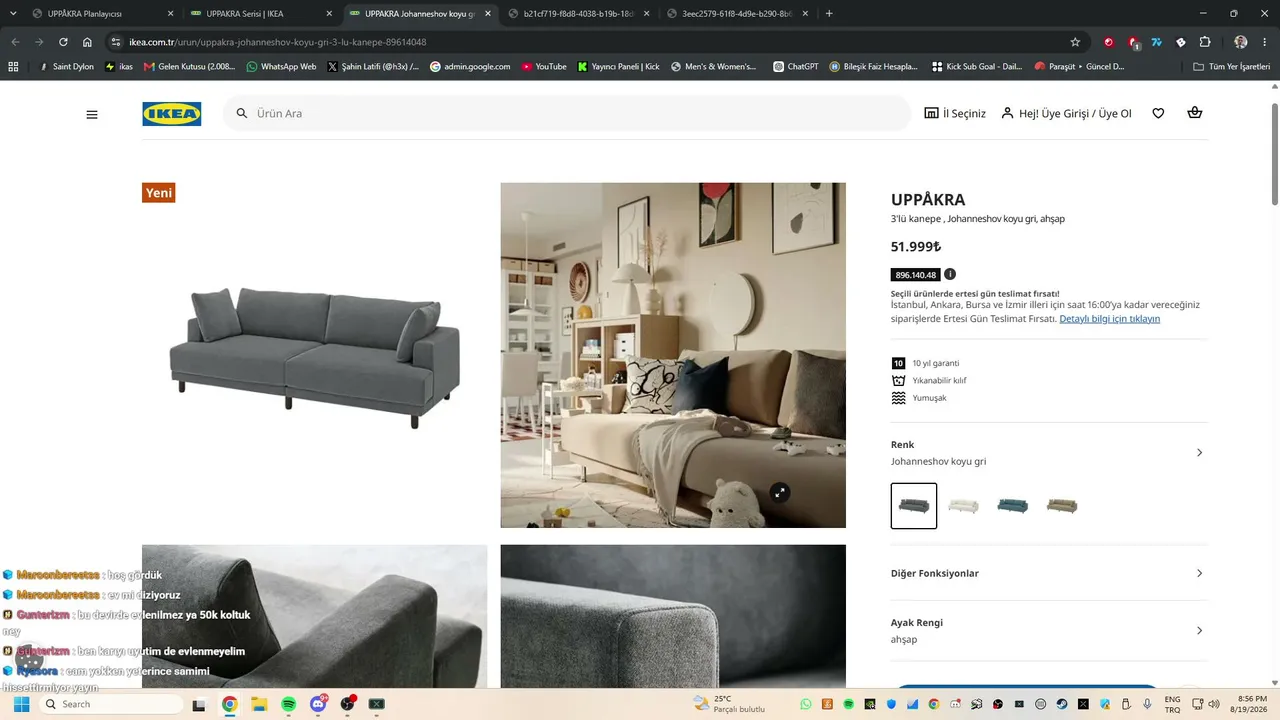Click the page vertical scrollbar
The height and width of the screenshot is (720, 1280).
point(1274,154)
